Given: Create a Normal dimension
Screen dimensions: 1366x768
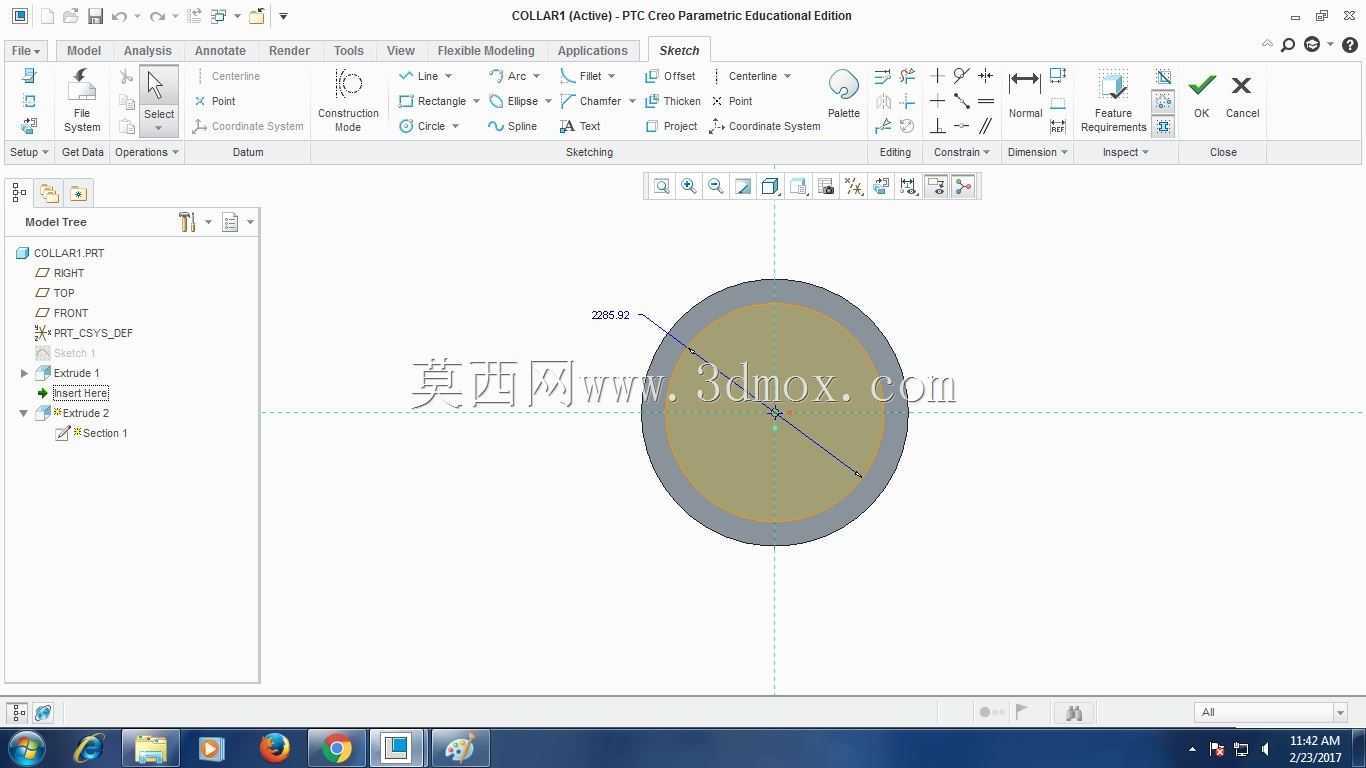Looking at the screenshot, I should 1025,95.
